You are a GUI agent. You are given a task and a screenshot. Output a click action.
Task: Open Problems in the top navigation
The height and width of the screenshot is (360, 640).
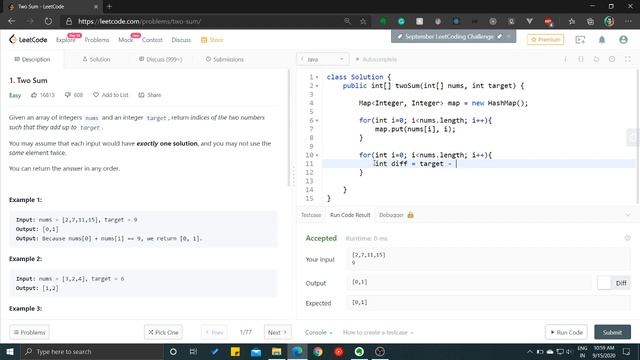click(x=97, y=40)
